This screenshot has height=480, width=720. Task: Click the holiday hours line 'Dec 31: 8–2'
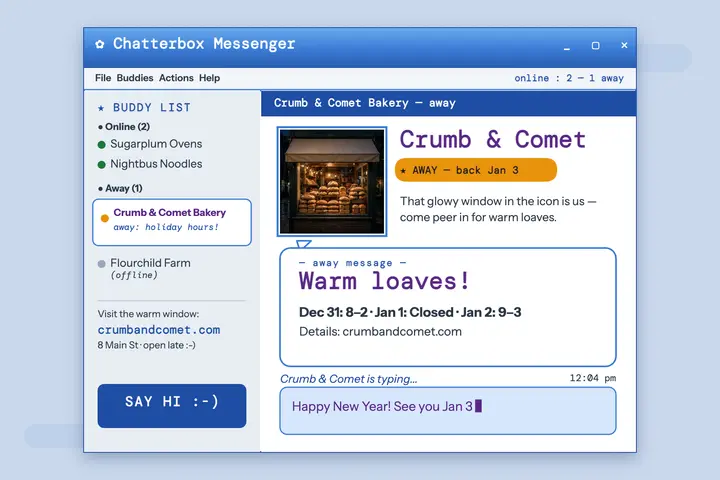coord(333,312)
